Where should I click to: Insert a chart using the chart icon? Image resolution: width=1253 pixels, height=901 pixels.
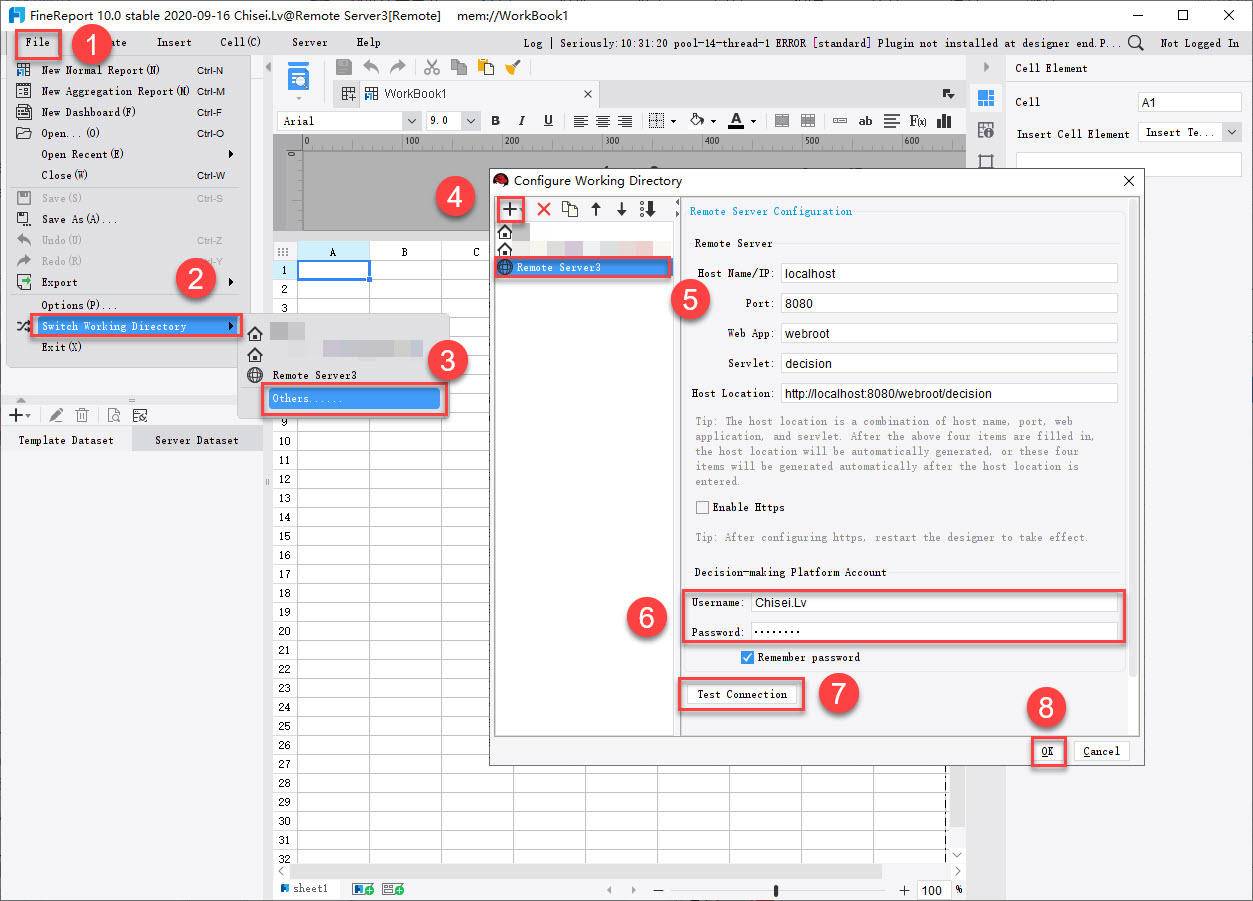943,120
